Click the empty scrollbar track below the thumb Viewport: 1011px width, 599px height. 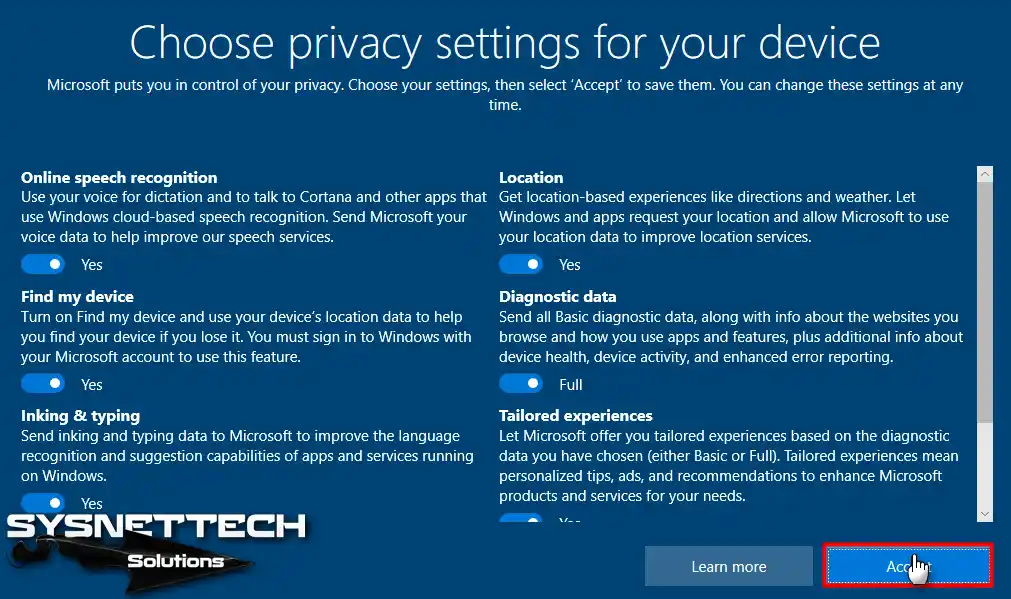(x=985, y=465)
